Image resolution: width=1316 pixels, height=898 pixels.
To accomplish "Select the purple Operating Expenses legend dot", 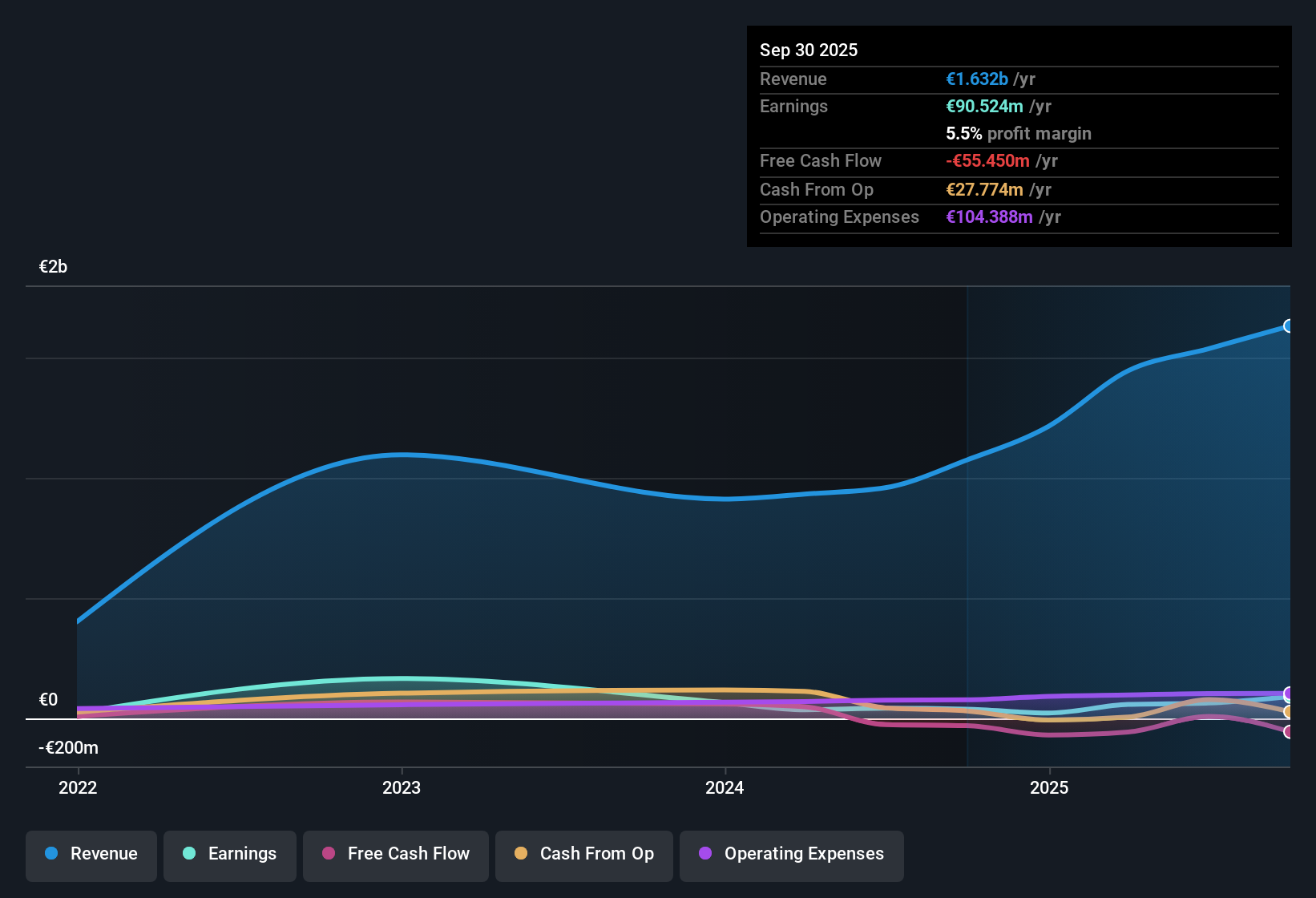I will pyautogui.click(x=704, y=854).
